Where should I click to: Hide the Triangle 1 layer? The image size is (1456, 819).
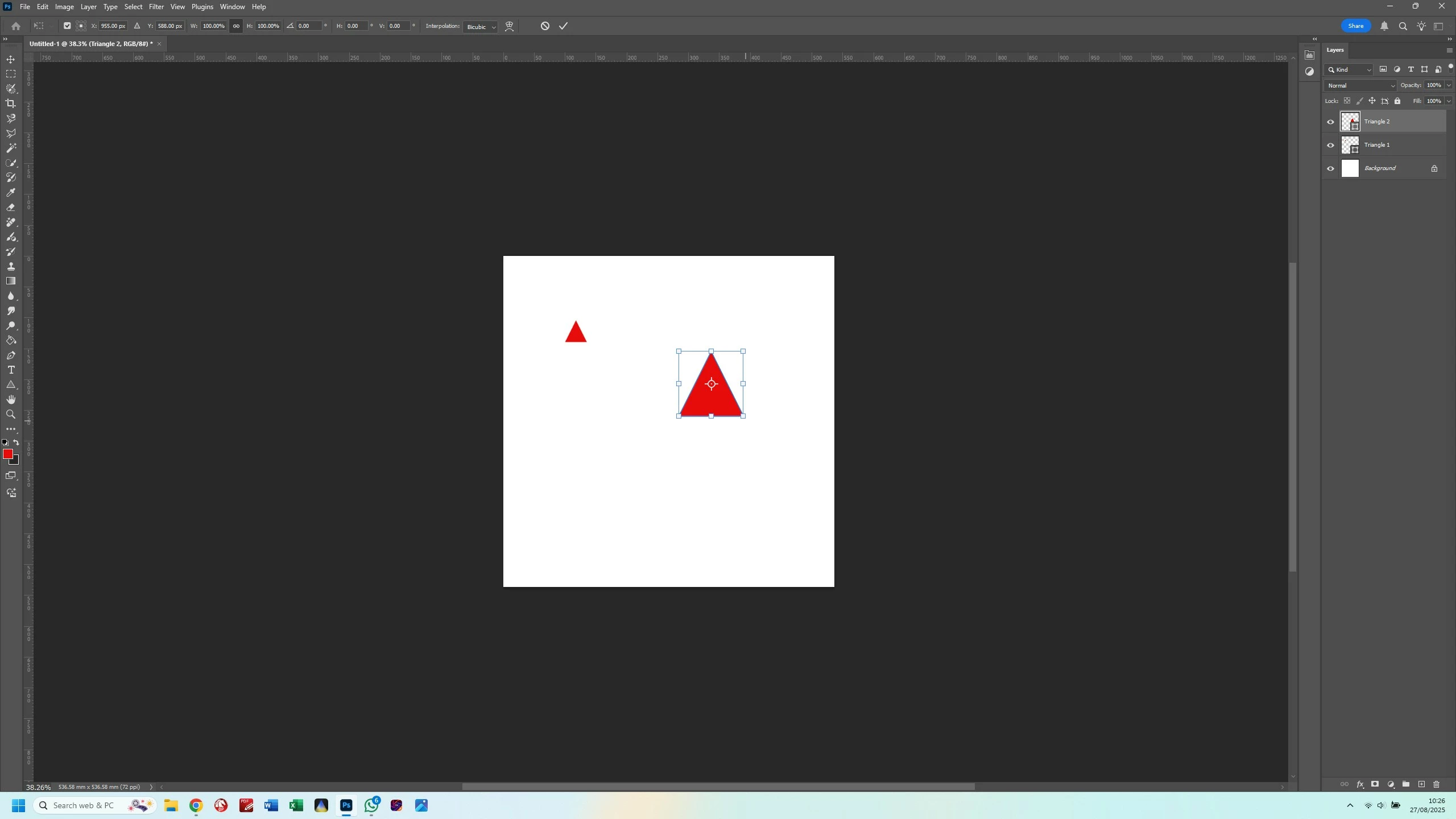[x=1330, y=145]
